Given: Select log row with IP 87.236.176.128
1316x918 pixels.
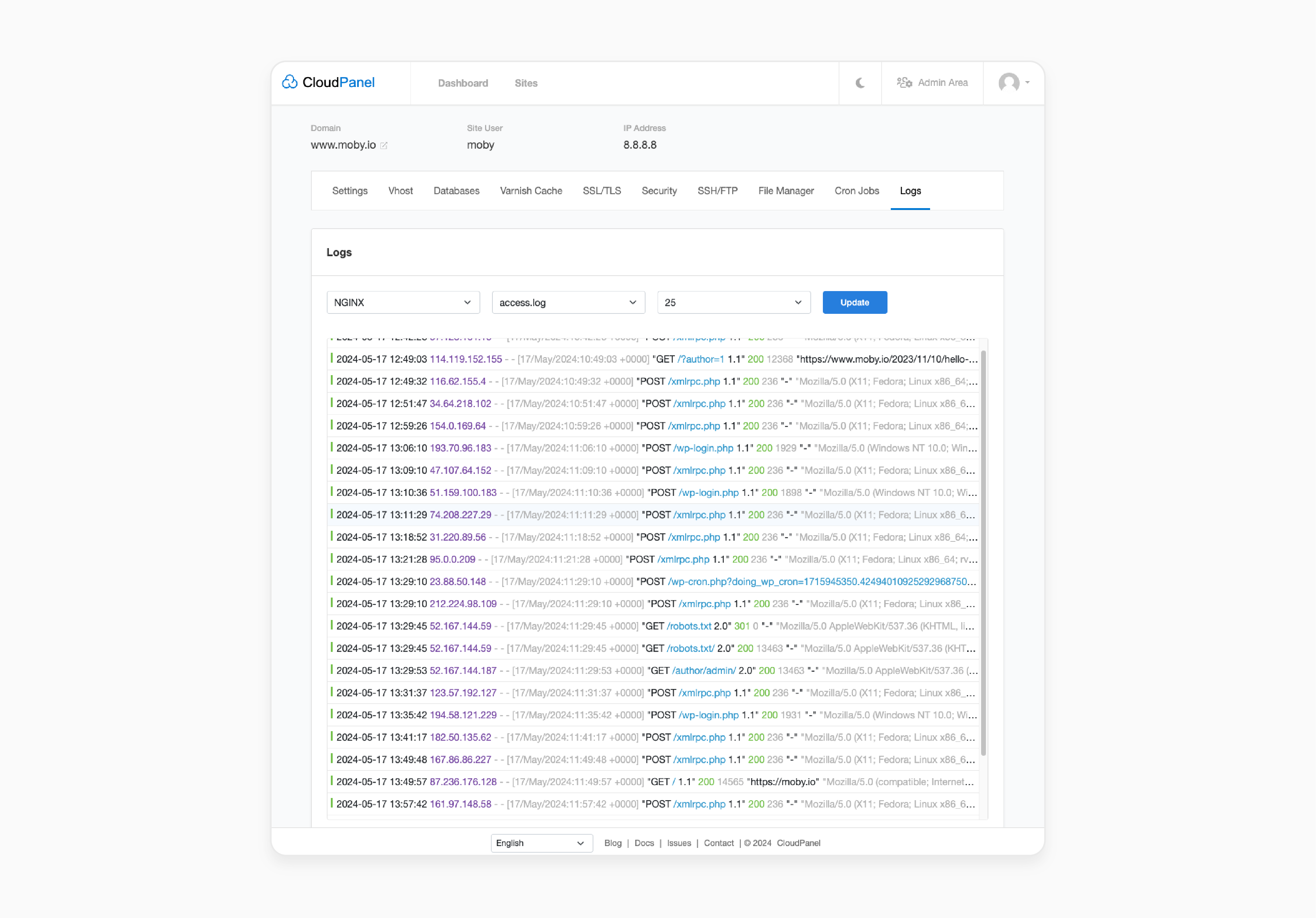Looking at the screenshot, I should pos(654,781).
